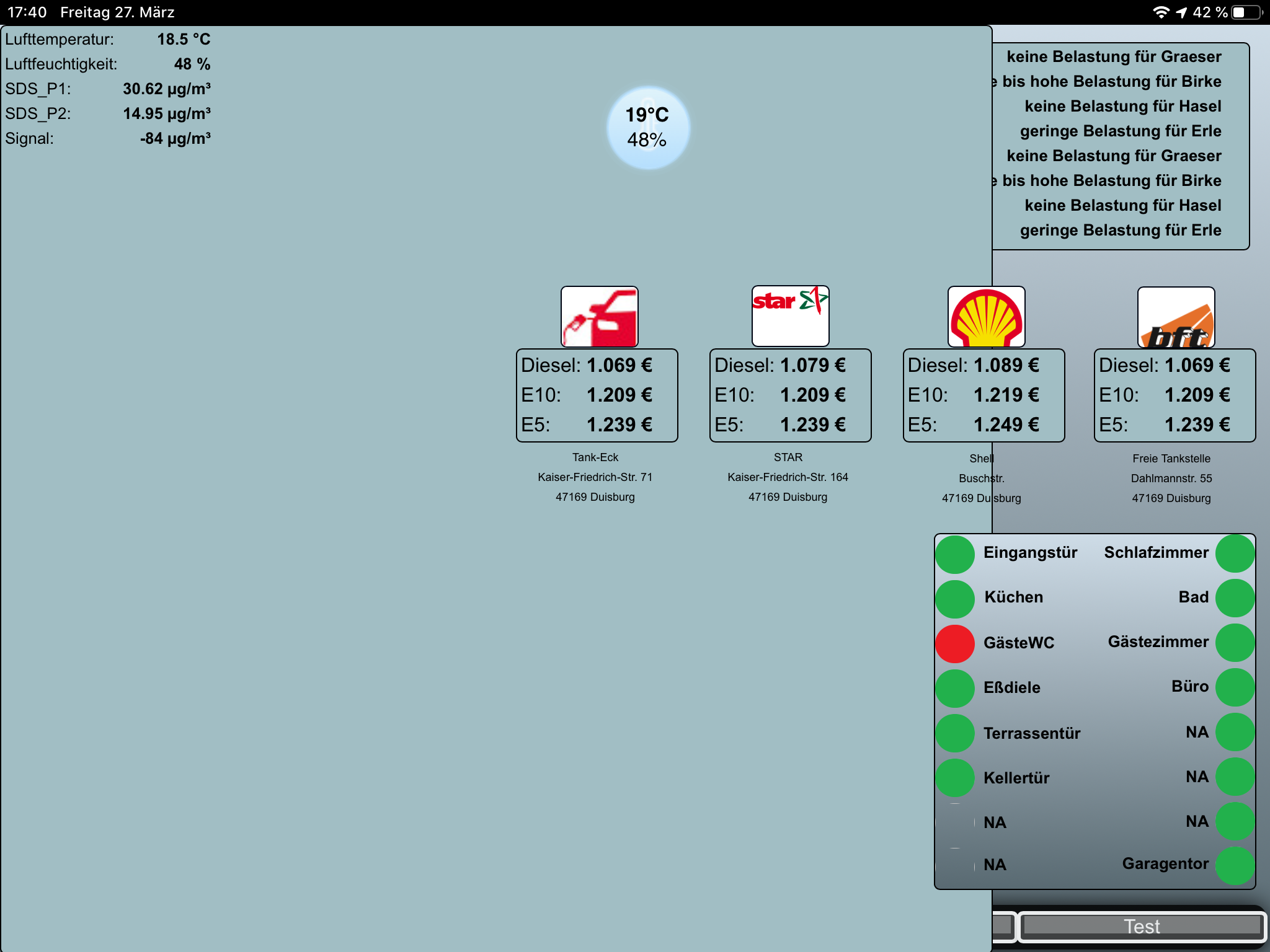Toggle the green Garagentor indicator

coord(1235,865)
